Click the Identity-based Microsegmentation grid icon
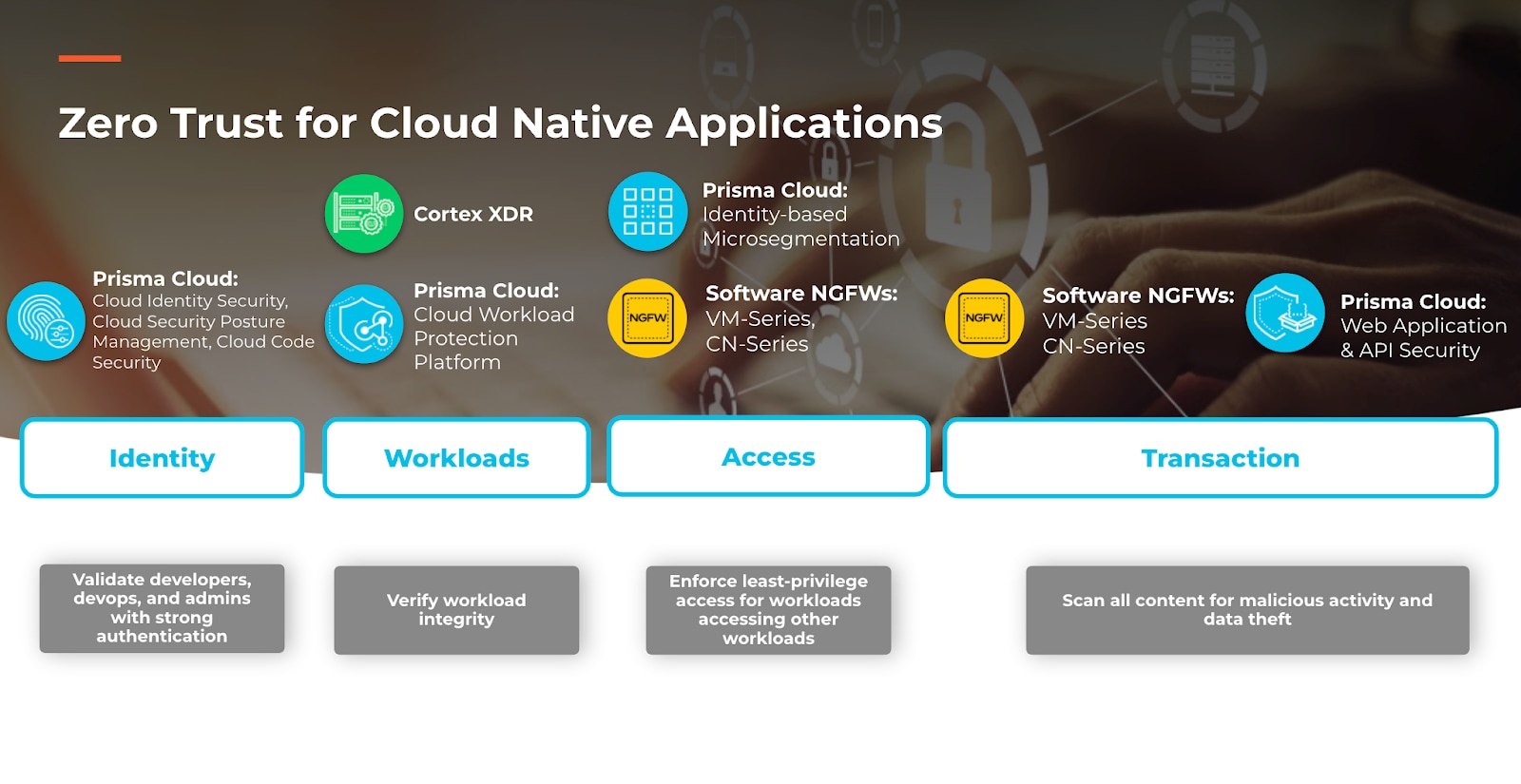This screenshot has height=784, width=1521. pyautogui.click(x=647, y=211)
